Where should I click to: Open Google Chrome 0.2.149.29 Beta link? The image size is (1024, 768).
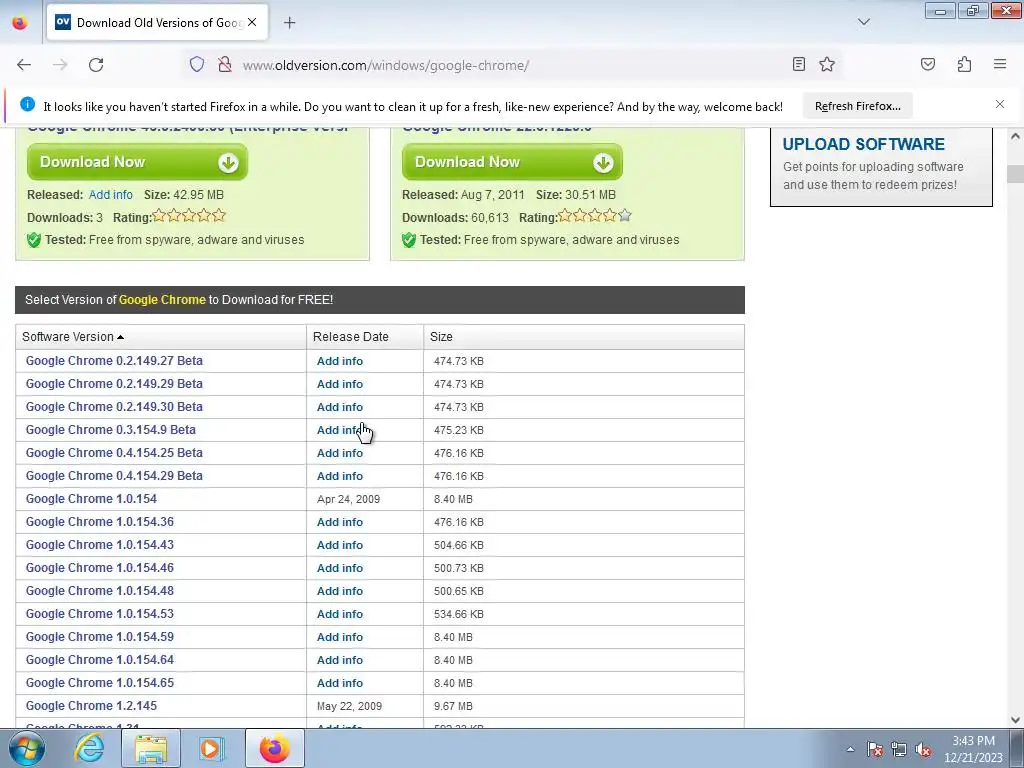pyautogui.click(x=114, y=383)
